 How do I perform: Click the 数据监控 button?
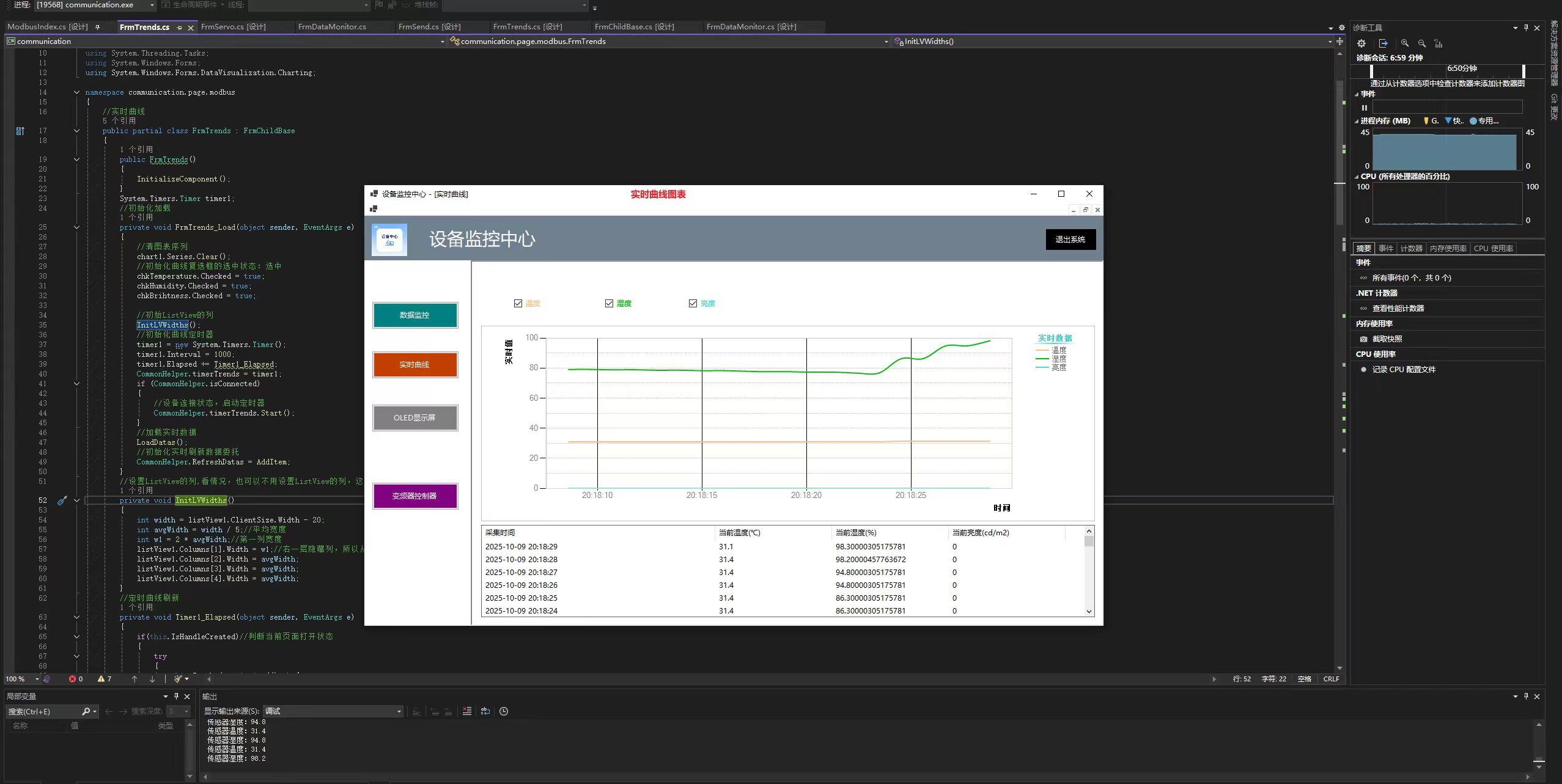pos(414,315)
